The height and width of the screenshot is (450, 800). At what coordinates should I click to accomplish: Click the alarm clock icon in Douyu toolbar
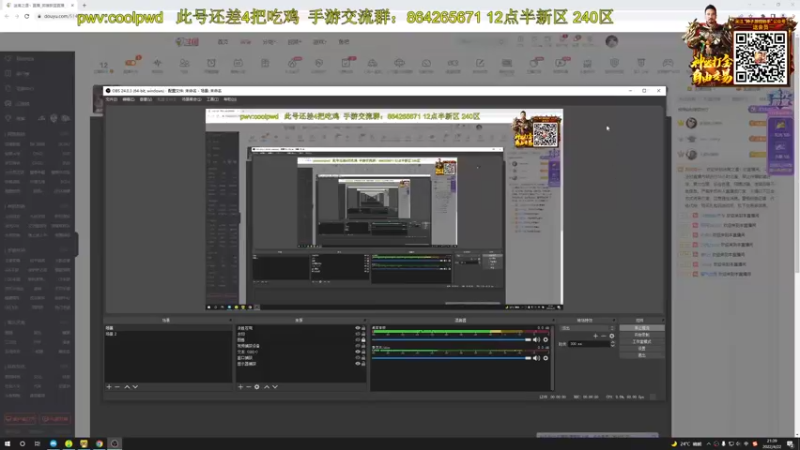(x=211, y=63)
